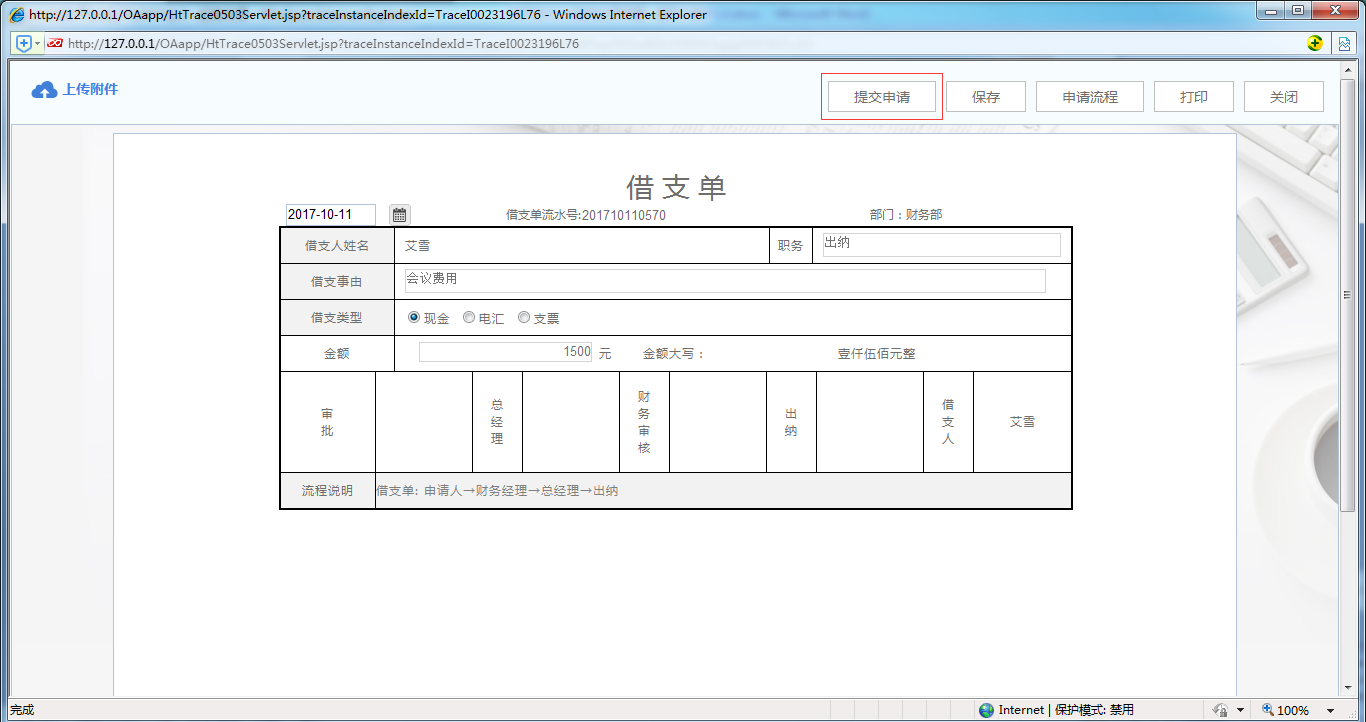The height and width of the screenshot is (722, 1366).
Task: Click the Compatibility View icon in address bar
Action: pyautogui.click(x=1343, y=43)
